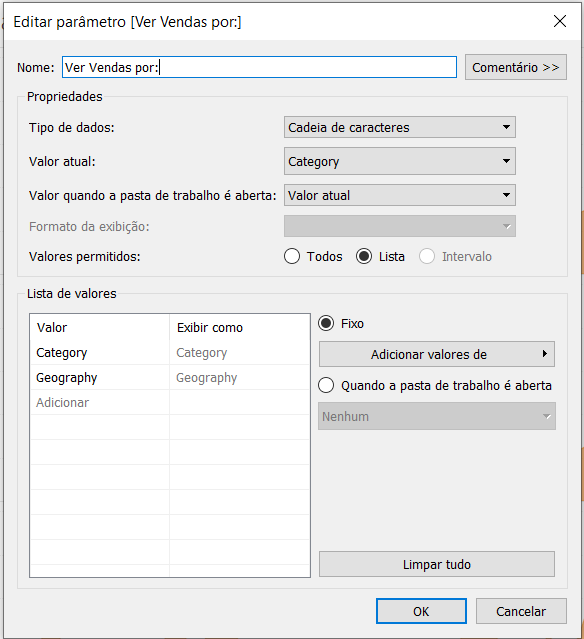Choose the Fixo option
This screenshot has width=584, height=639.
pyautogui.click(x=326, y=323)
